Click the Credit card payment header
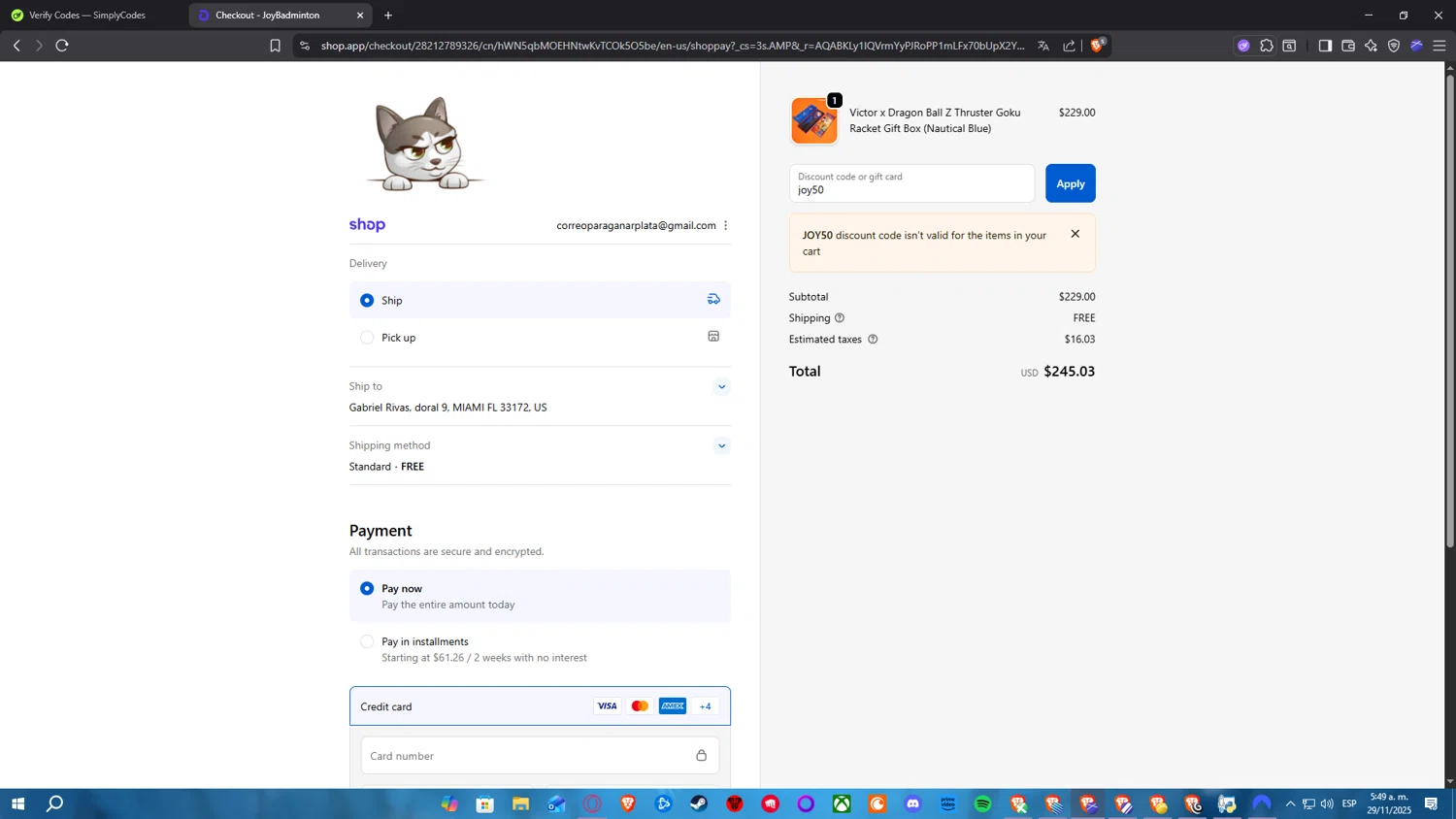 tap(540, 706)
